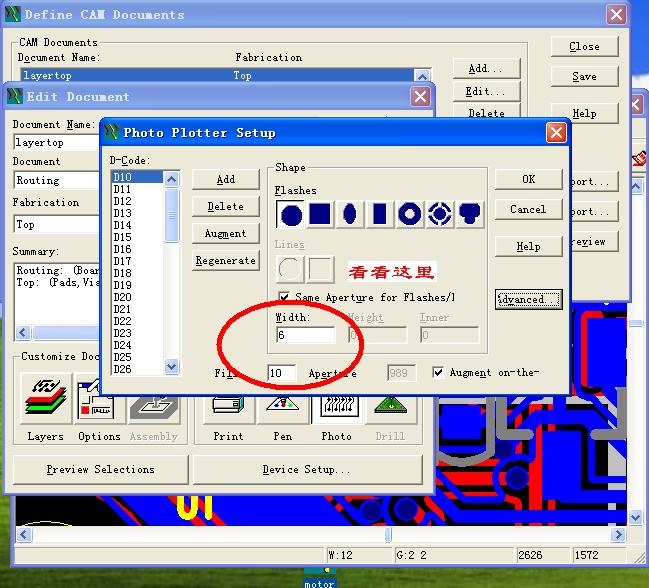Viewport: 649px width, 588px height.
Task: Click Add in Define CAM Documents
Action: coord(486,68)
